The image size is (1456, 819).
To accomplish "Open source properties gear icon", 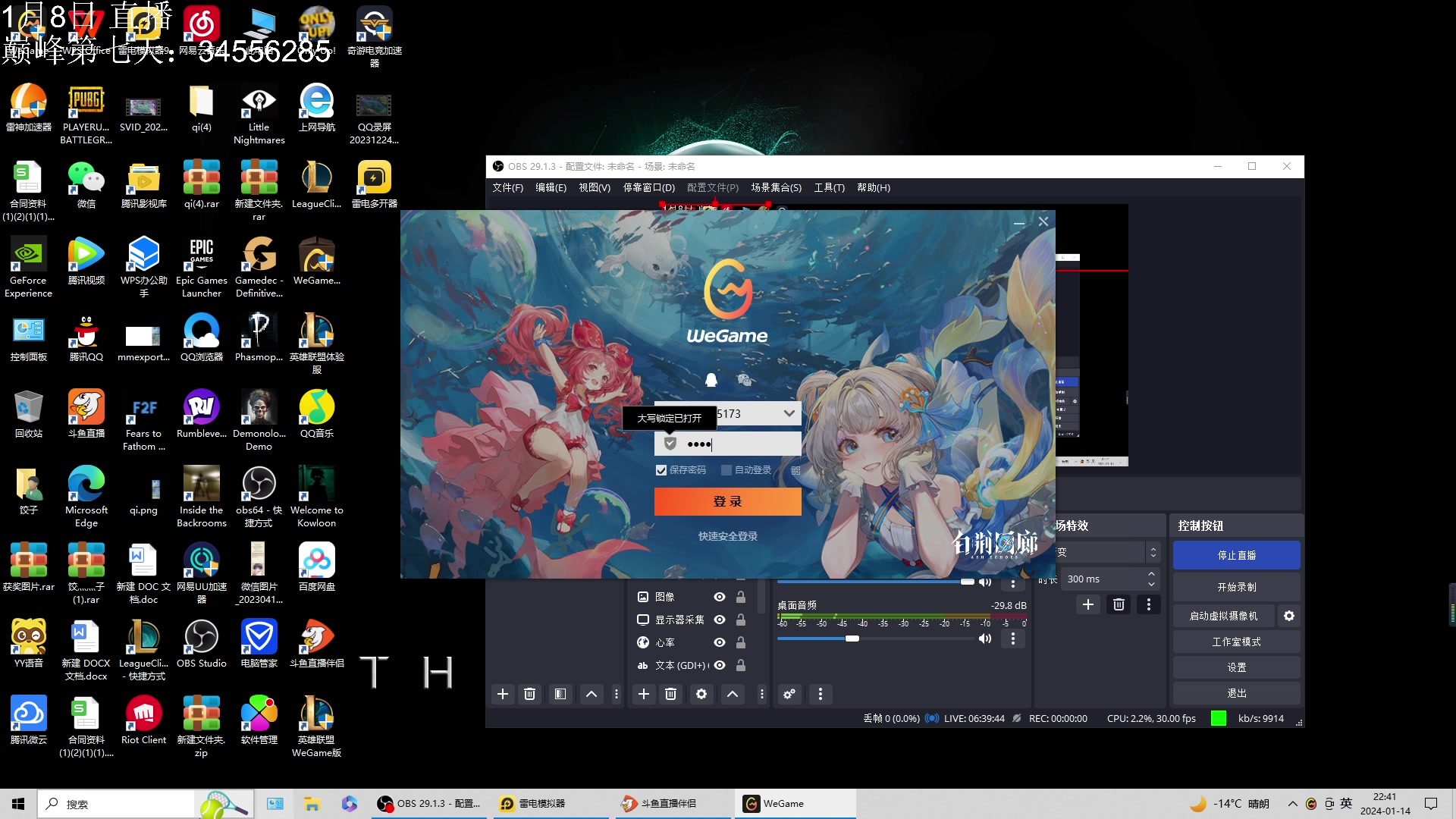I will pyautogui.click(x=701, y=694).
